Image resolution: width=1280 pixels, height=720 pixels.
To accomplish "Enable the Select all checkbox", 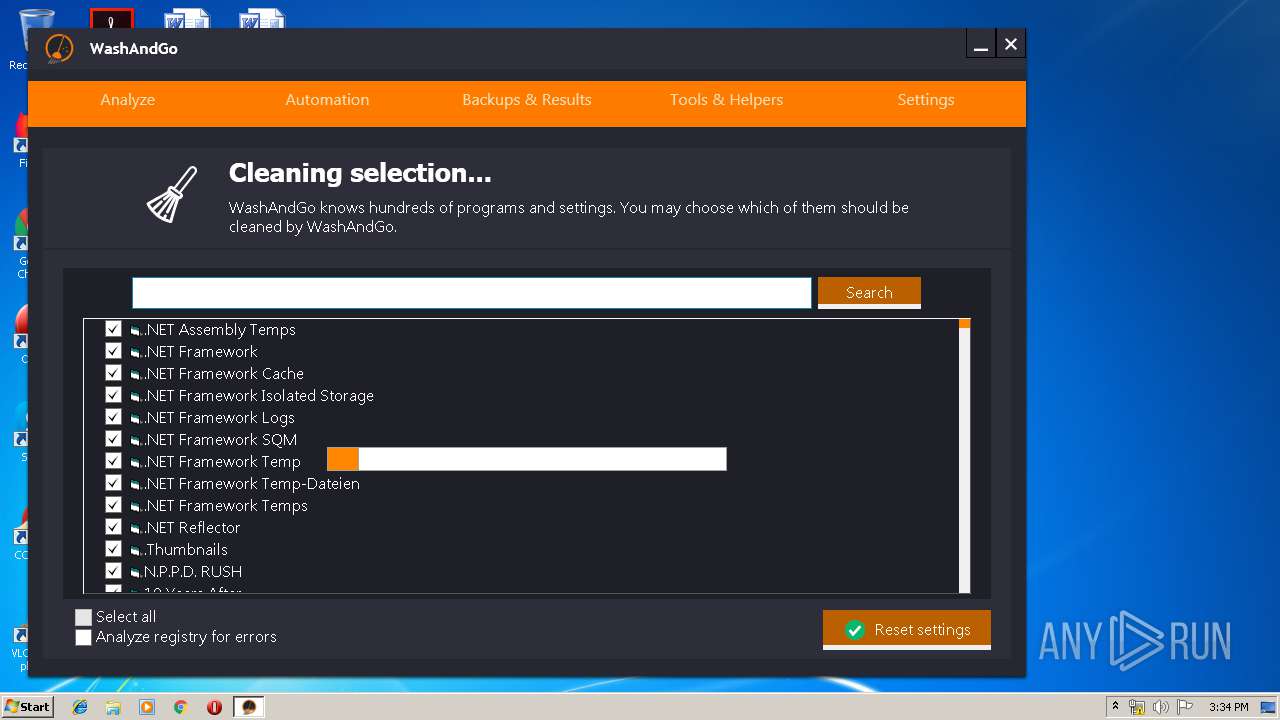I will (x=84, y=617).
